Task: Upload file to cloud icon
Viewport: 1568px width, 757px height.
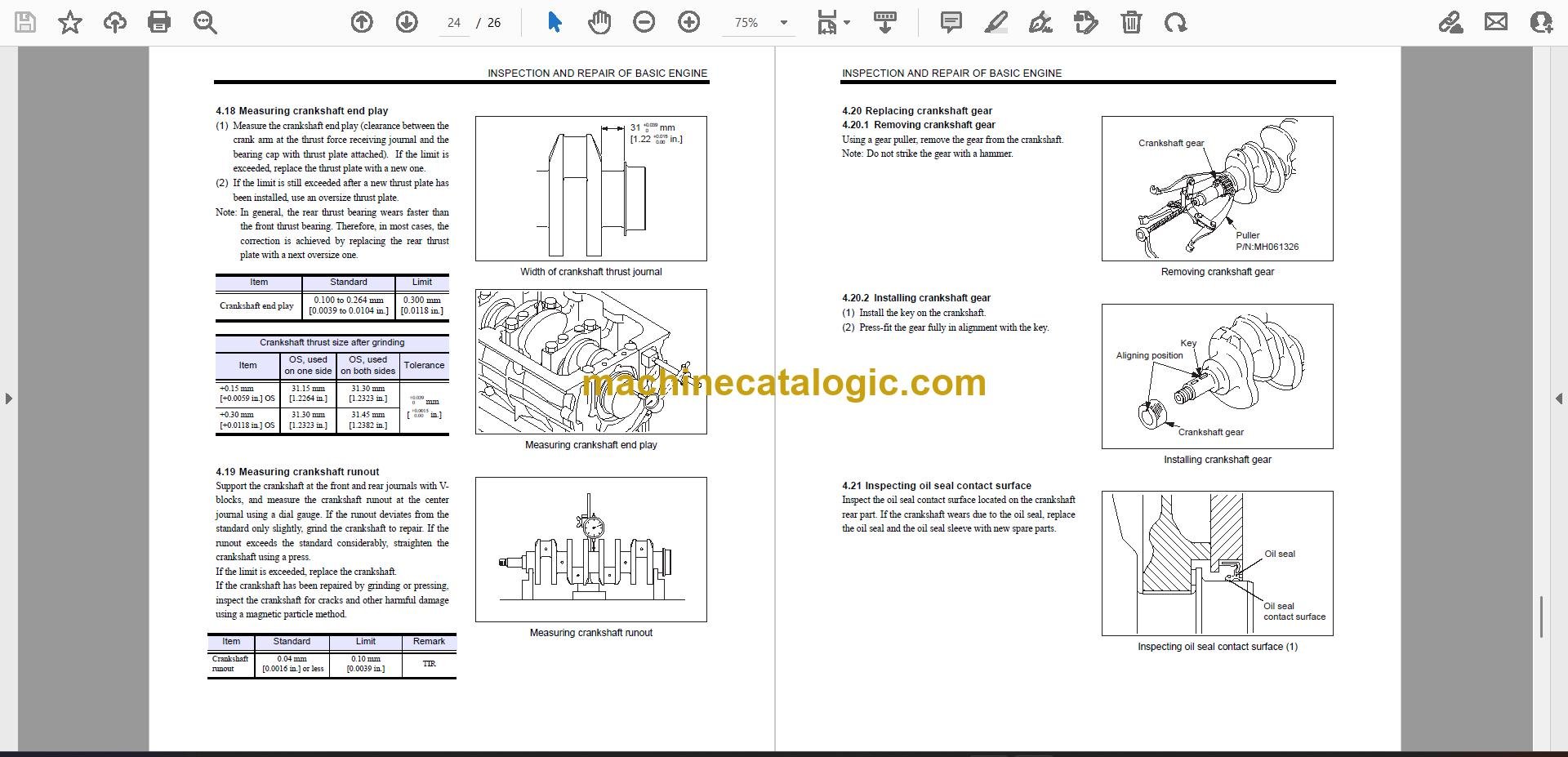Action: (x=114, y=22)
